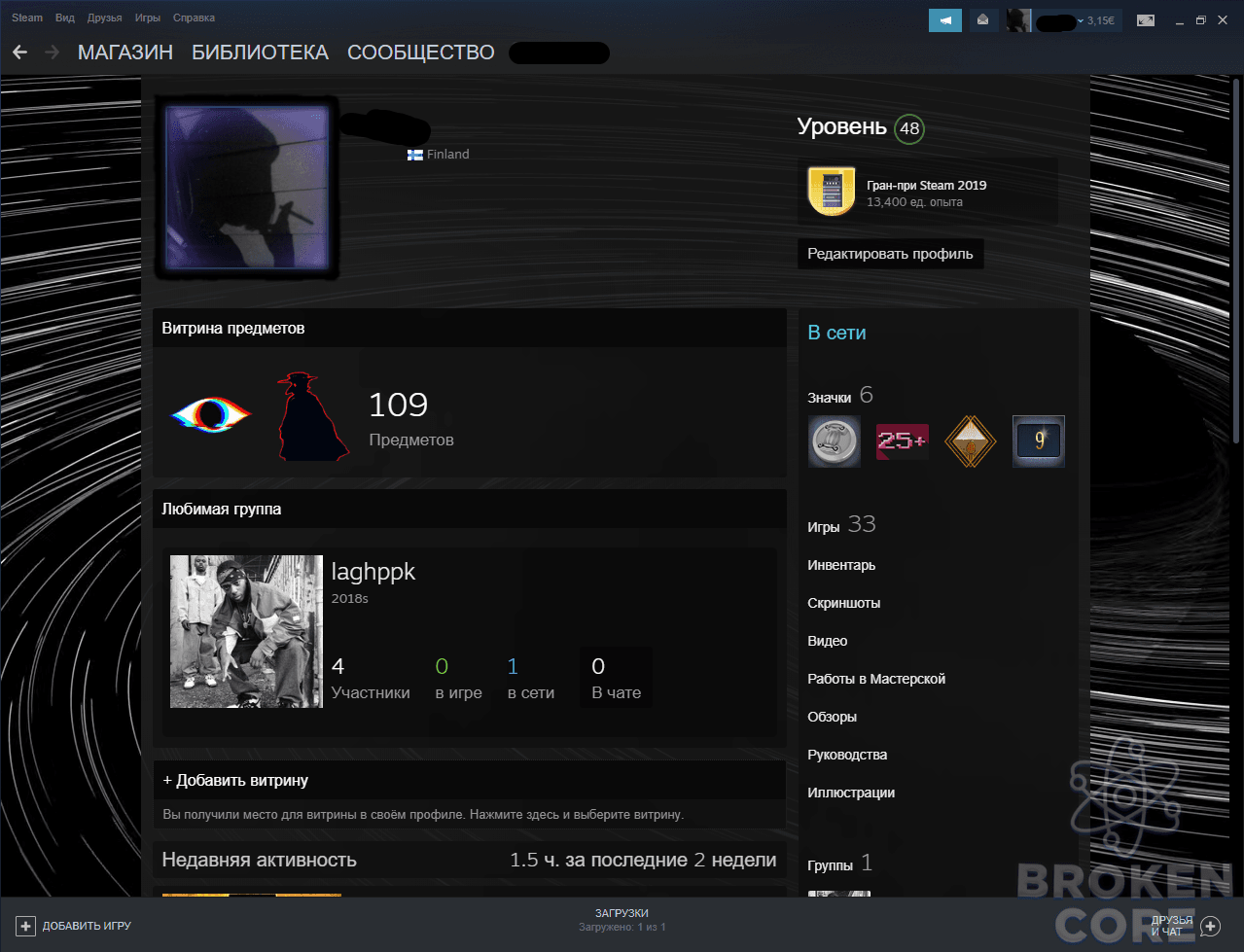The height and width of the screenshot is (952, 1244).
Task: Open the Видео link
Action: 828,641
